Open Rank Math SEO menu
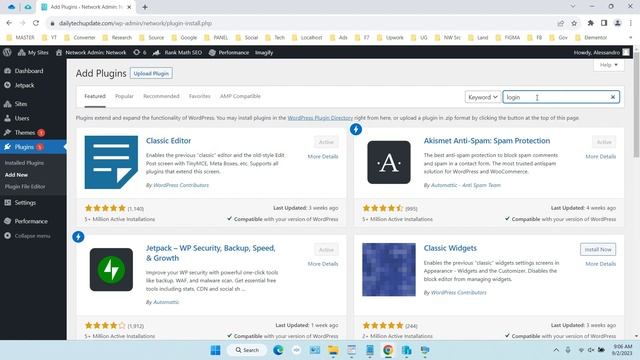Image resolution: width=640 pixels, height=360 pixels. pos(178,52)
